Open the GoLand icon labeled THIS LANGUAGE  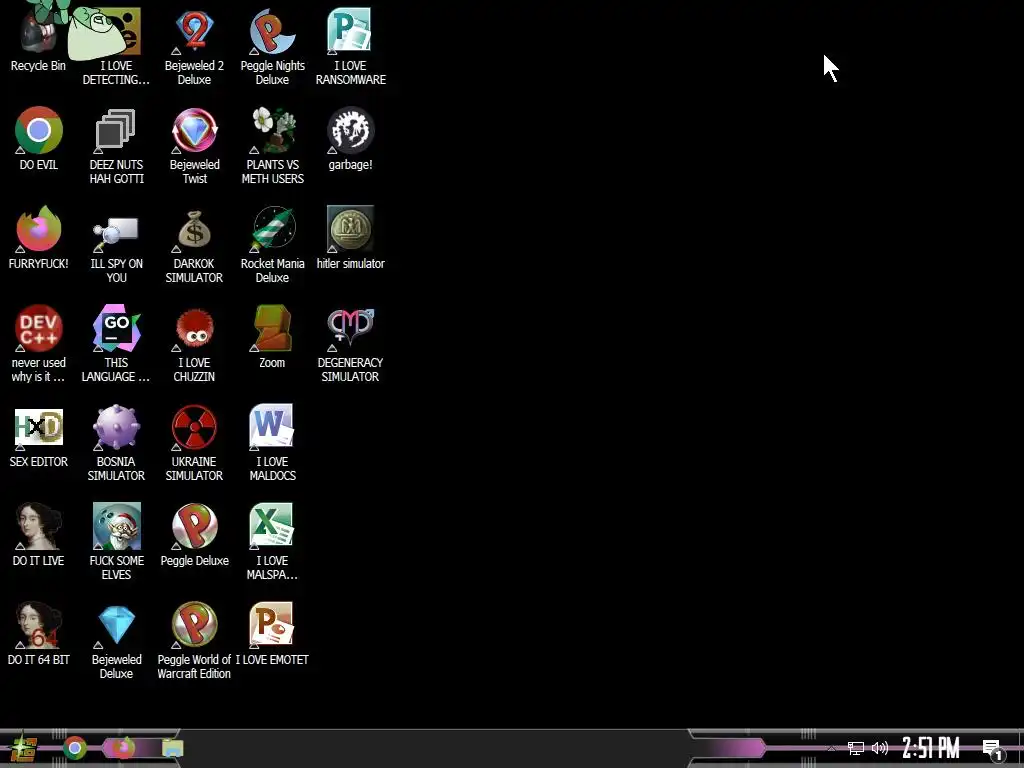click(x=116, y=328)
